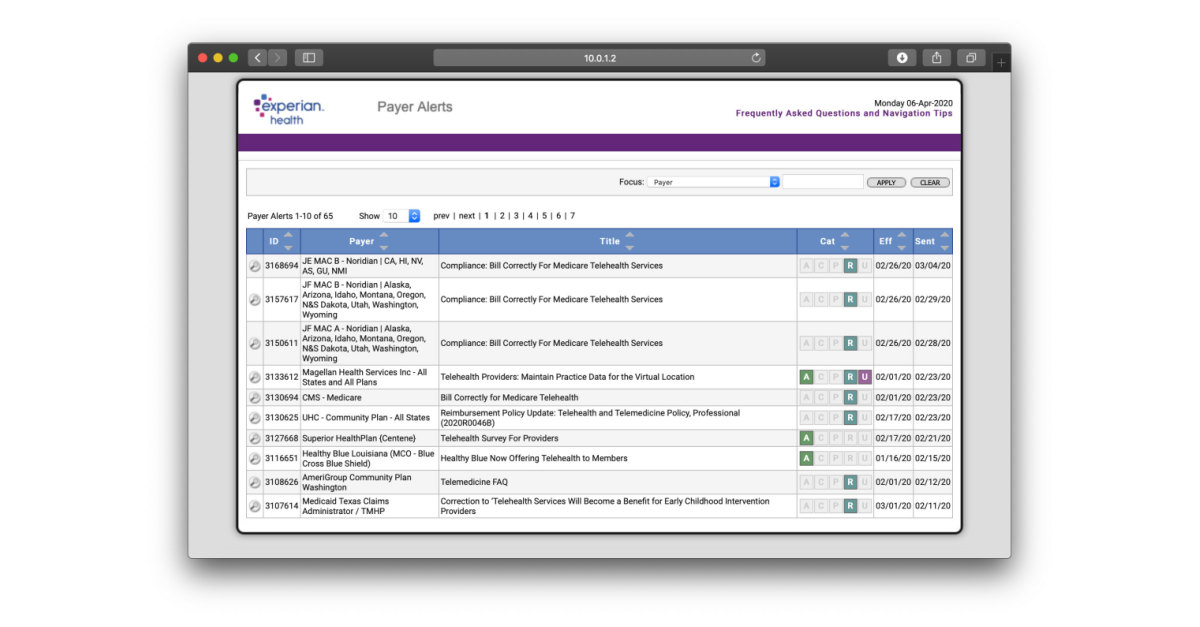Toggle the browser sidebar icon
The height and width of the screenshot is (627, 1200).
click(x=309, y=57)
